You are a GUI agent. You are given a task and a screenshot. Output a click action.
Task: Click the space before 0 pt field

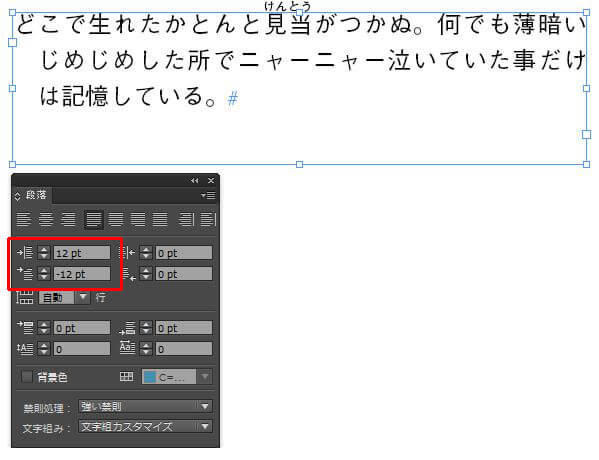82,328
